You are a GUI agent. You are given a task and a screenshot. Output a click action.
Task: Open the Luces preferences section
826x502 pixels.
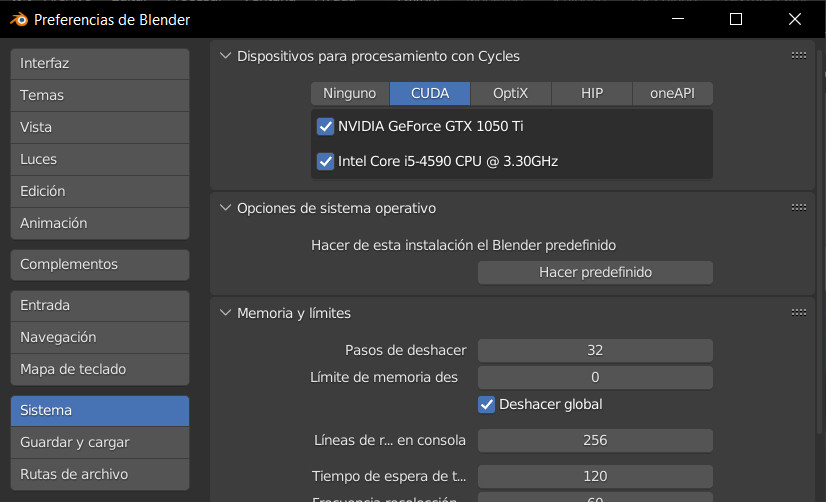[x=100, y=160]
